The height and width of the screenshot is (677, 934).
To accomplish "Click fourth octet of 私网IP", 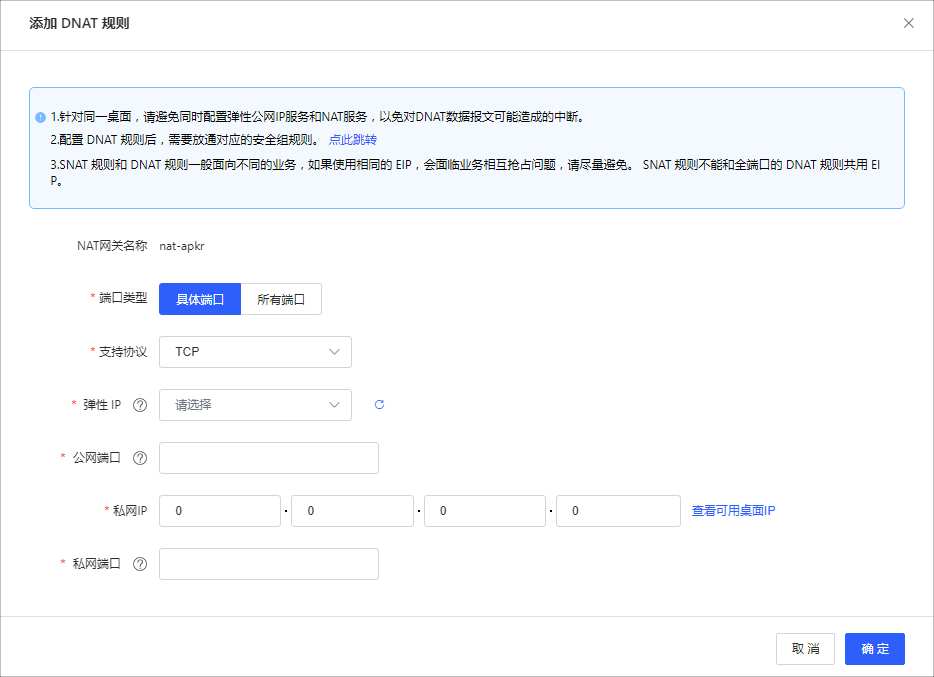I will (x=617, y=511).
